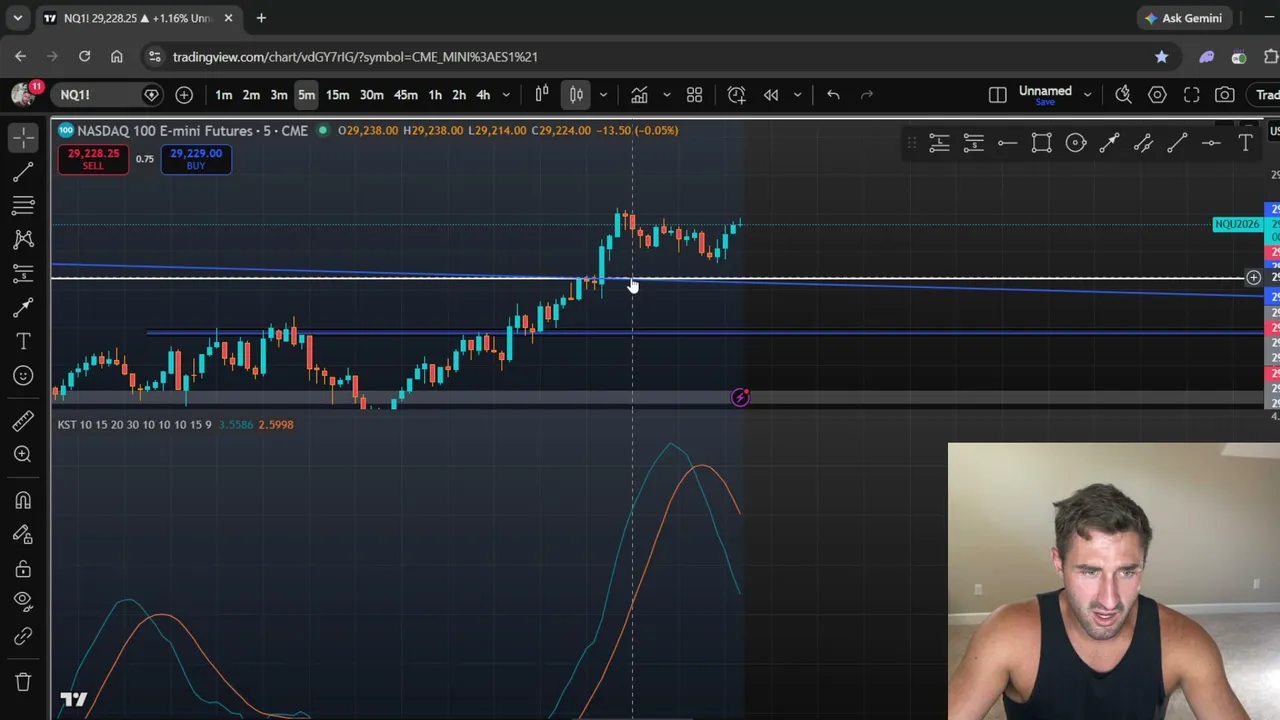Select the trend line drawing tool
This screenshot has height=720, width=1280.
tap(23, 172)
